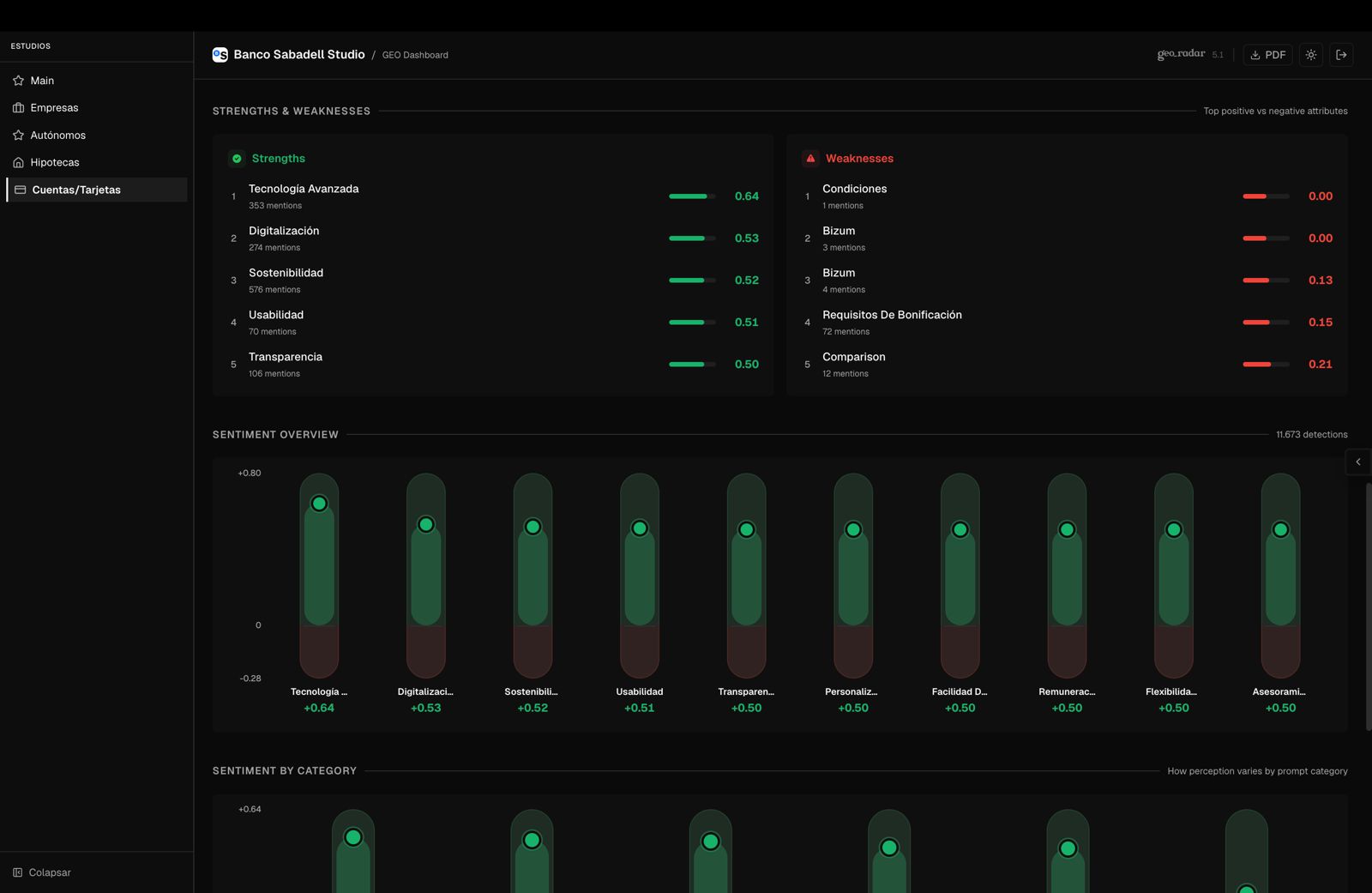Click the GEO Dashboard breadcrumb
This screenshot has height=893, width=1372.
click(415, 55)
